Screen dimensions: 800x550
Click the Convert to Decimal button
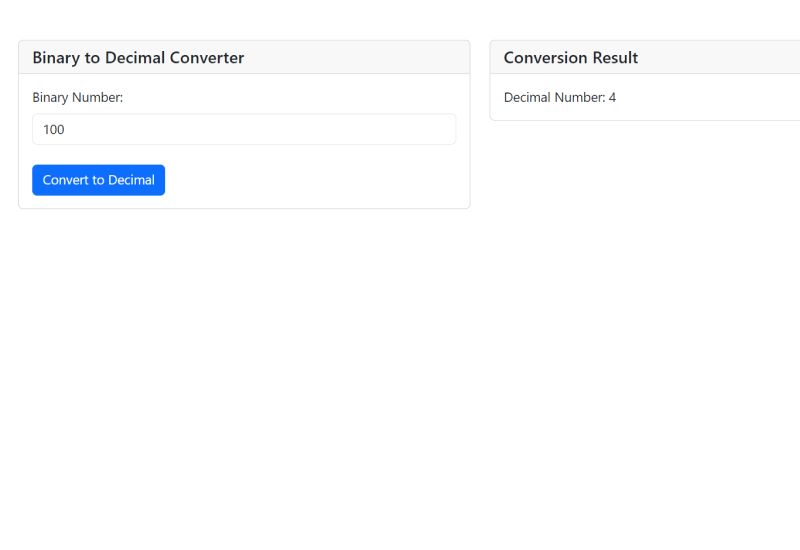click(98, 180)
